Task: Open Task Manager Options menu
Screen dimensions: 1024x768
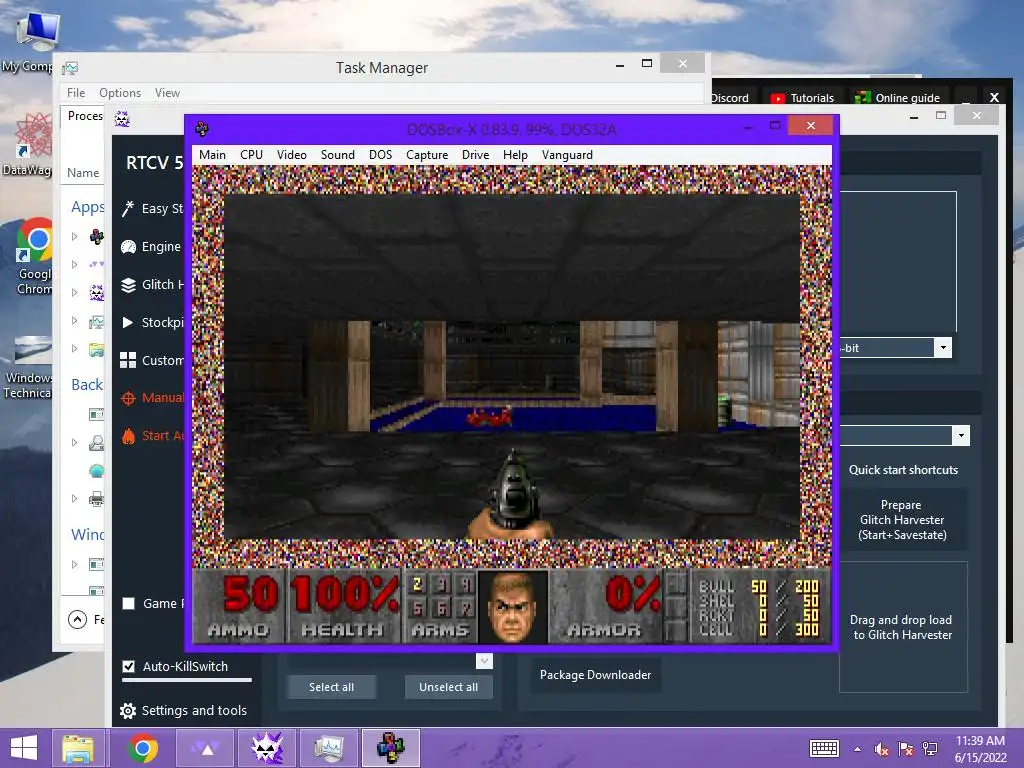Action: tap(120, 93)
